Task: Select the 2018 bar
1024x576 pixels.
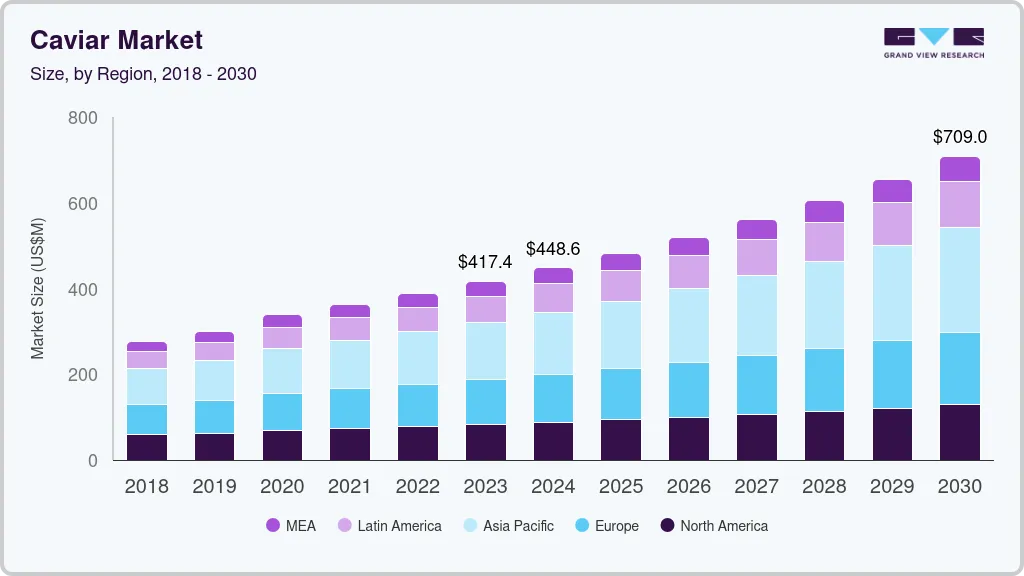Action: pos(146,400)
